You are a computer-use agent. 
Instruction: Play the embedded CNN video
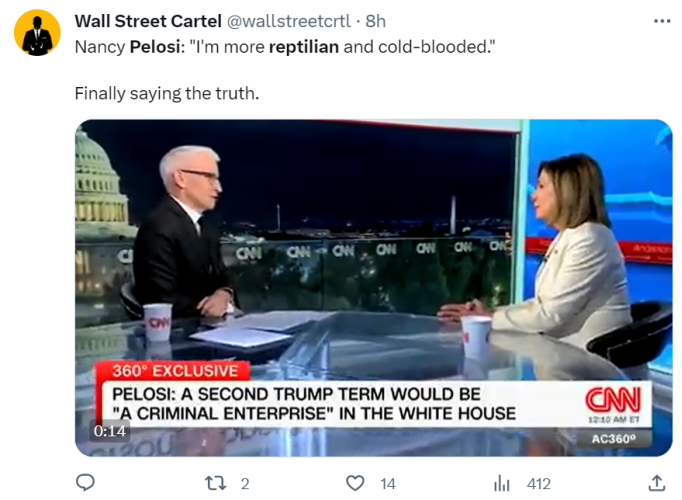coord(374,288)
